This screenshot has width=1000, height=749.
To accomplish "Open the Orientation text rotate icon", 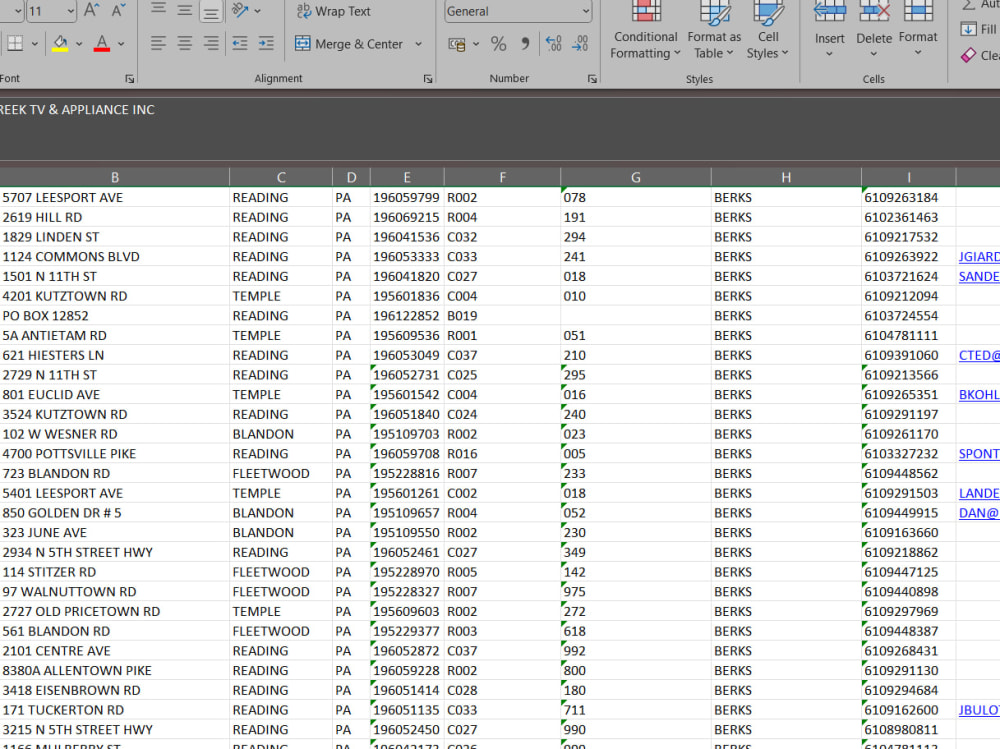I will 240,10.
